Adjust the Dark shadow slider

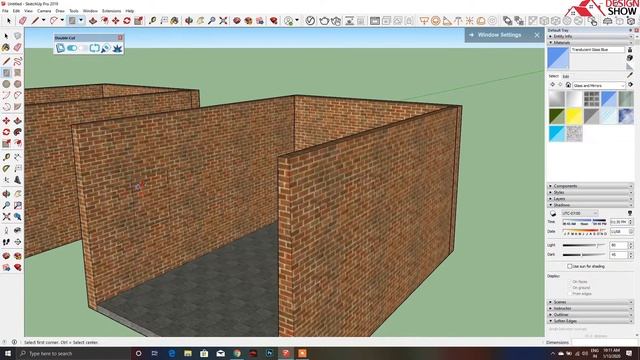click(x=584, y=255)
